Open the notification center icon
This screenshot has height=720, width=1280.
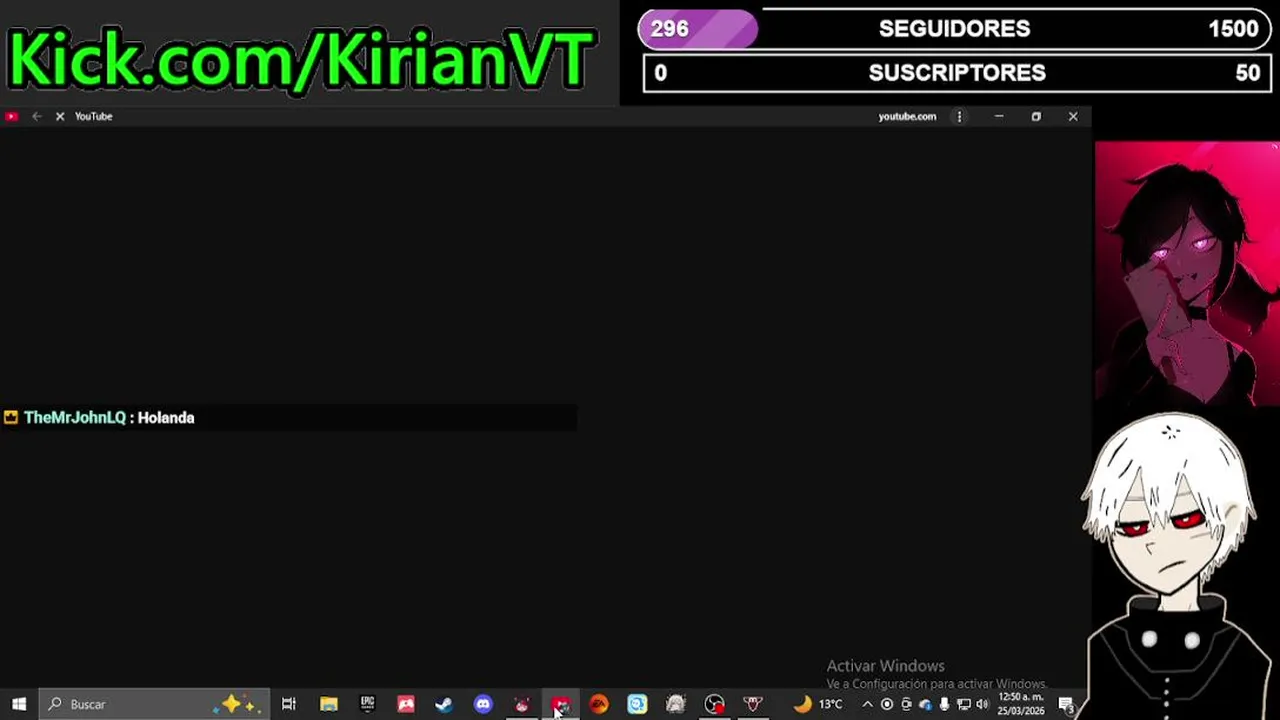pyautogui.click(x=1066, y=704)
